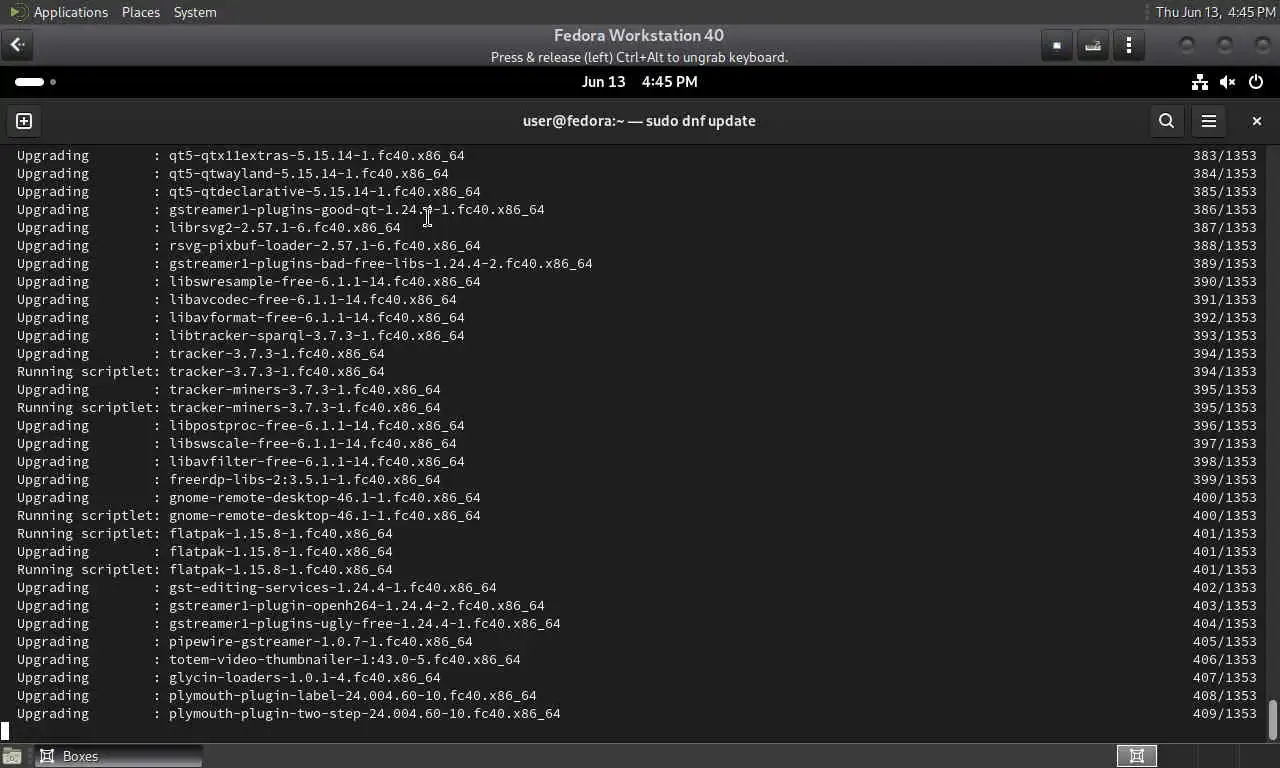Viewport: 1280px width, 768px height.
Task: Open the terminal hamburger menu
Action: [x=1209, y=121]
